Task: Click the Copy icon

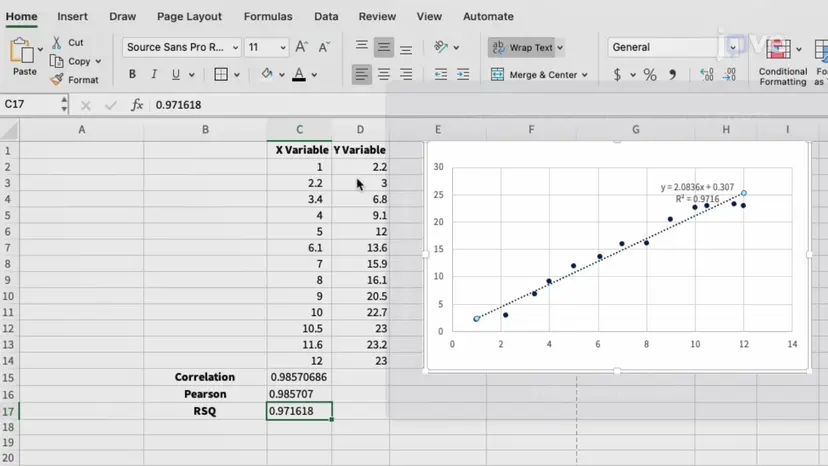Action: (57, 61)
